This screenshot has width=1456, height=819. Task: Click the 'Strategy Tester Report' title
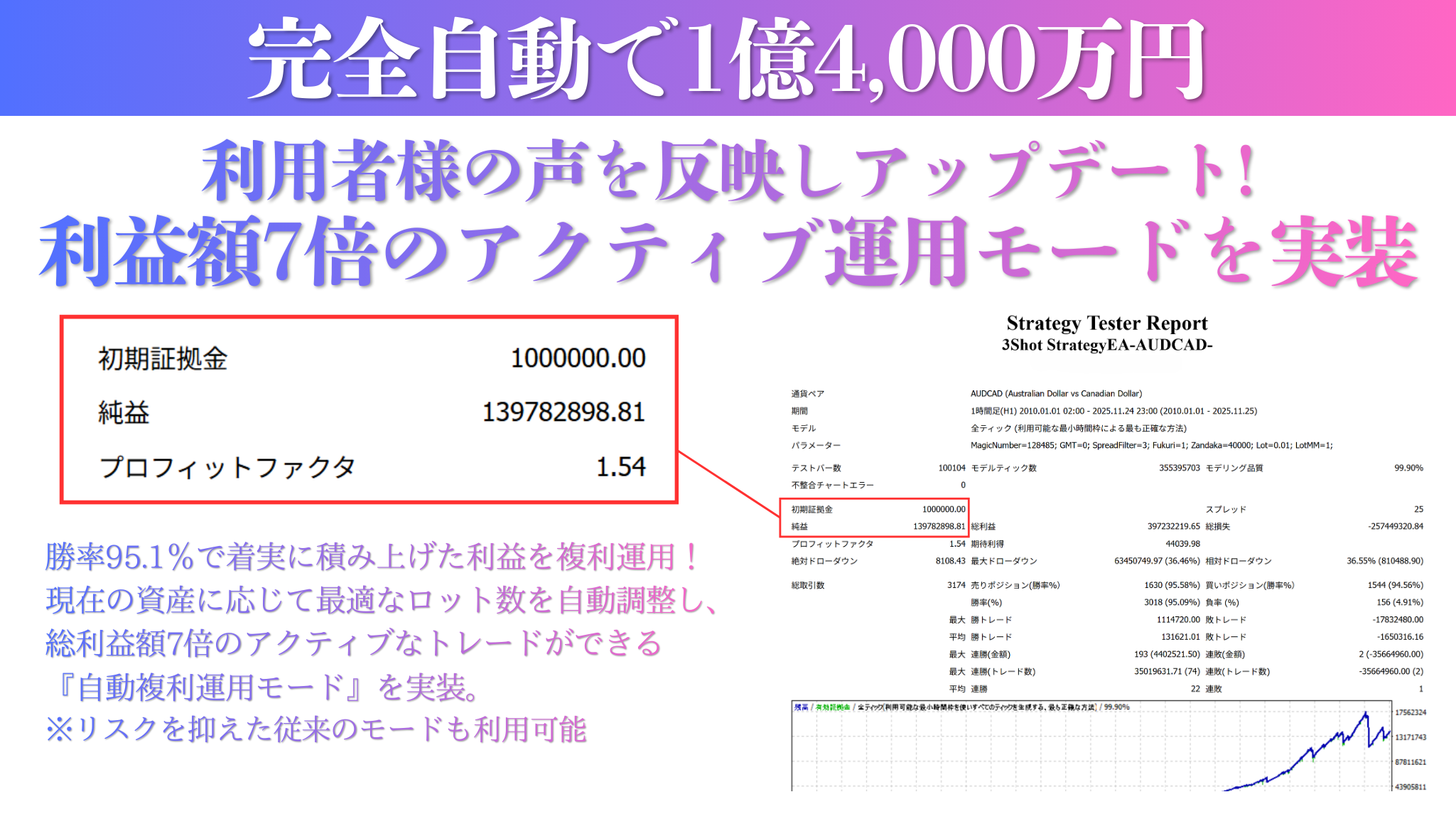tap(1106, 323)
